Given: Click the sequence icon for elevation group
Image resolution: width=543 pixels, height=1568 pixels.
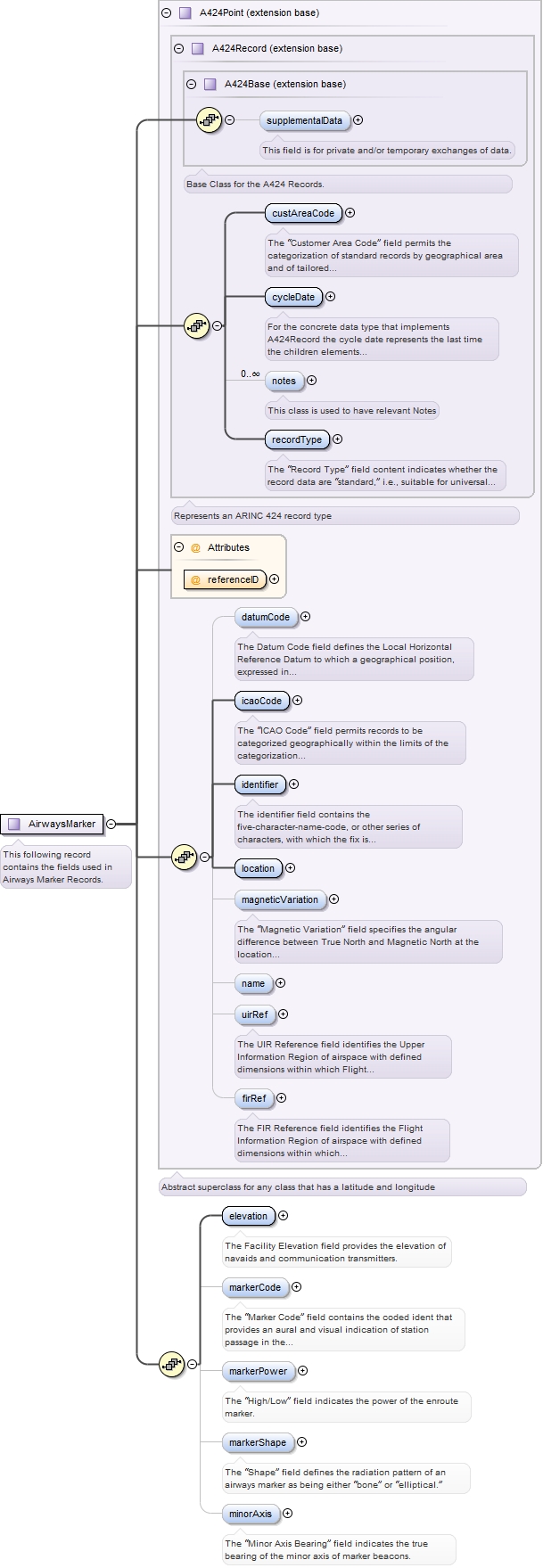Looking at the screenshot, I should click(x=171, y=1364).
